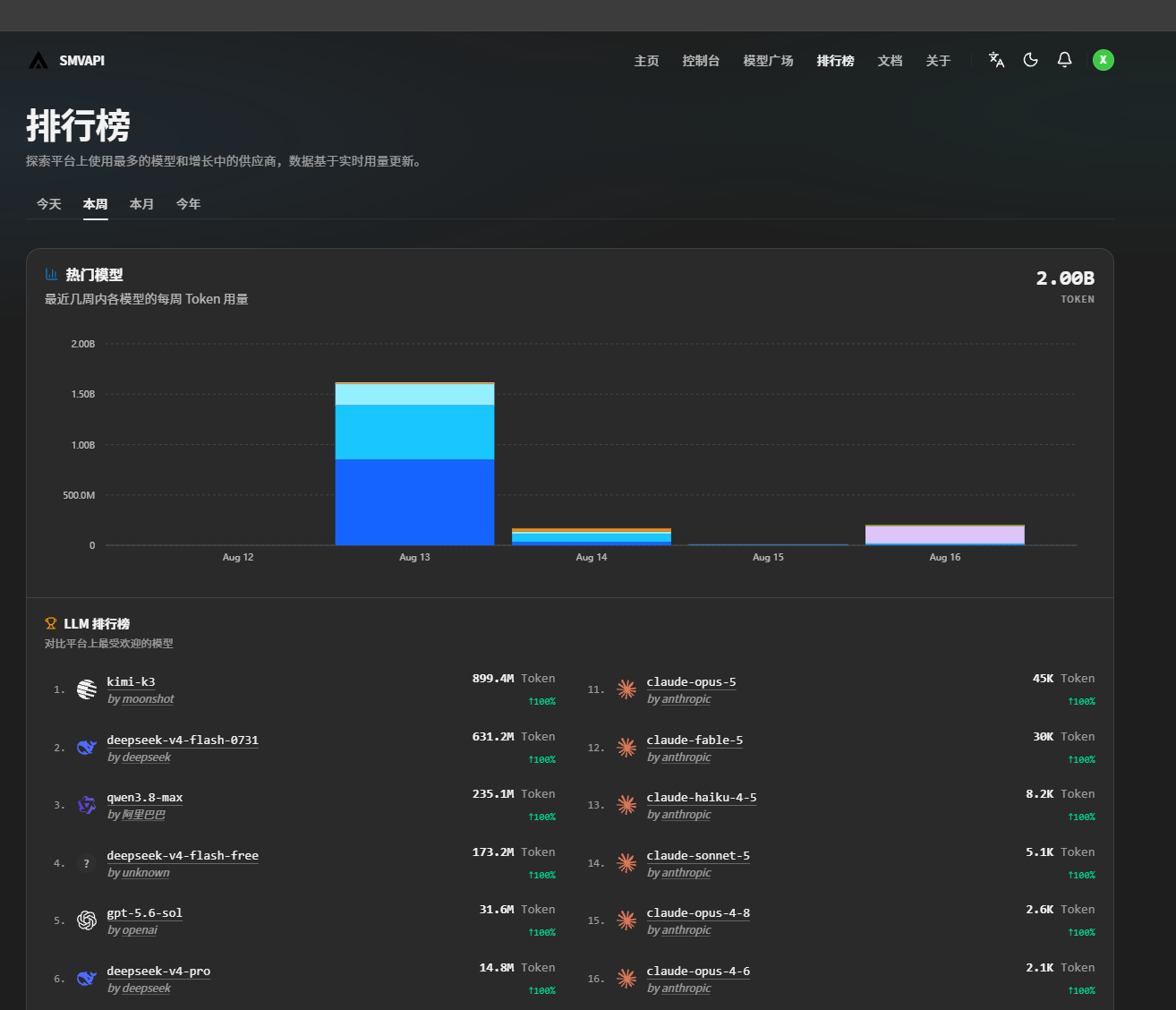Viewport: 1176px width, 1010px height.
Task: Click the unknown provider question-mark icon
Action: [x=87, y=863]
